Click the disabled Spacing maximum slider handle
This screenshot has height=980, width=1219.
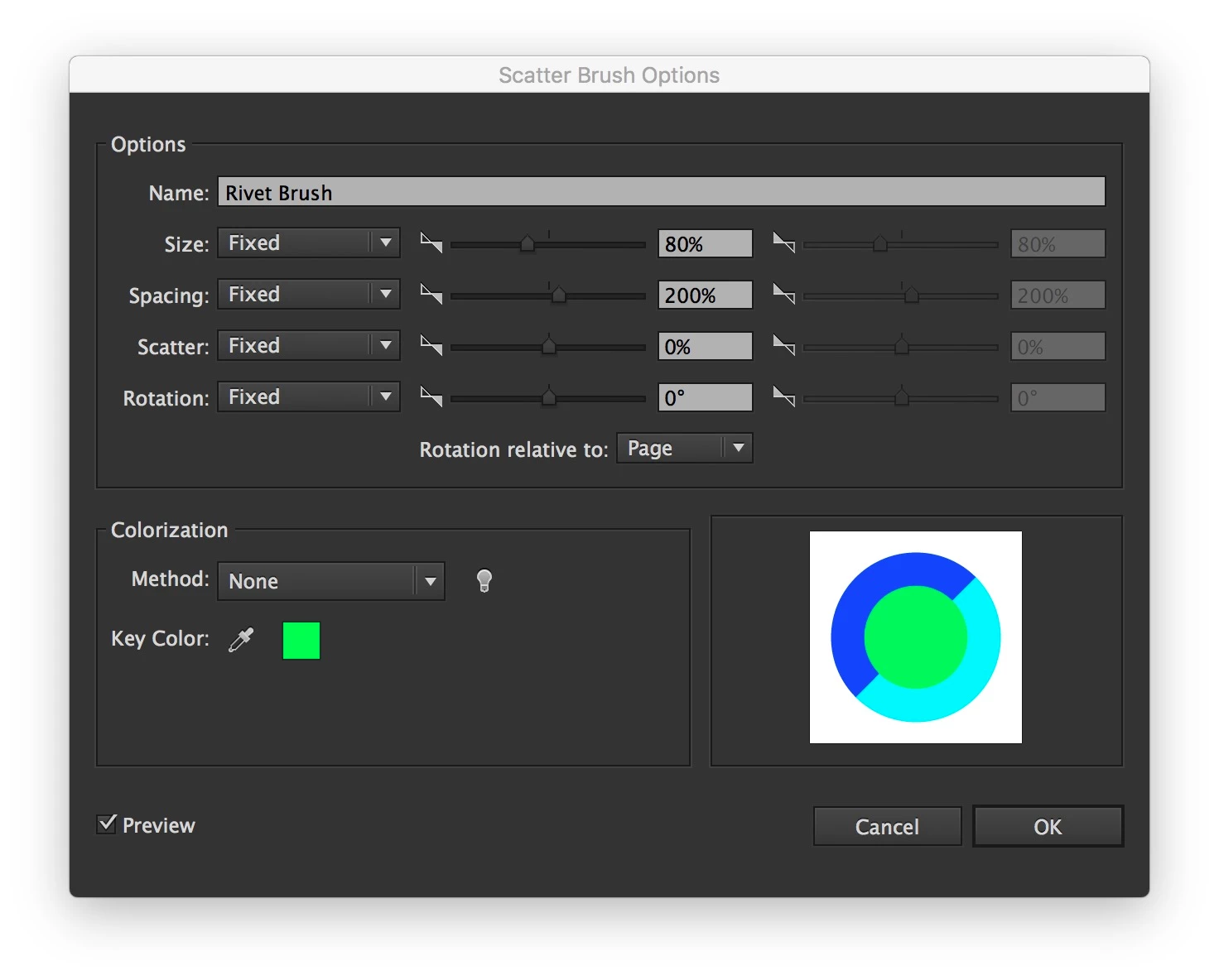point(912,295)
